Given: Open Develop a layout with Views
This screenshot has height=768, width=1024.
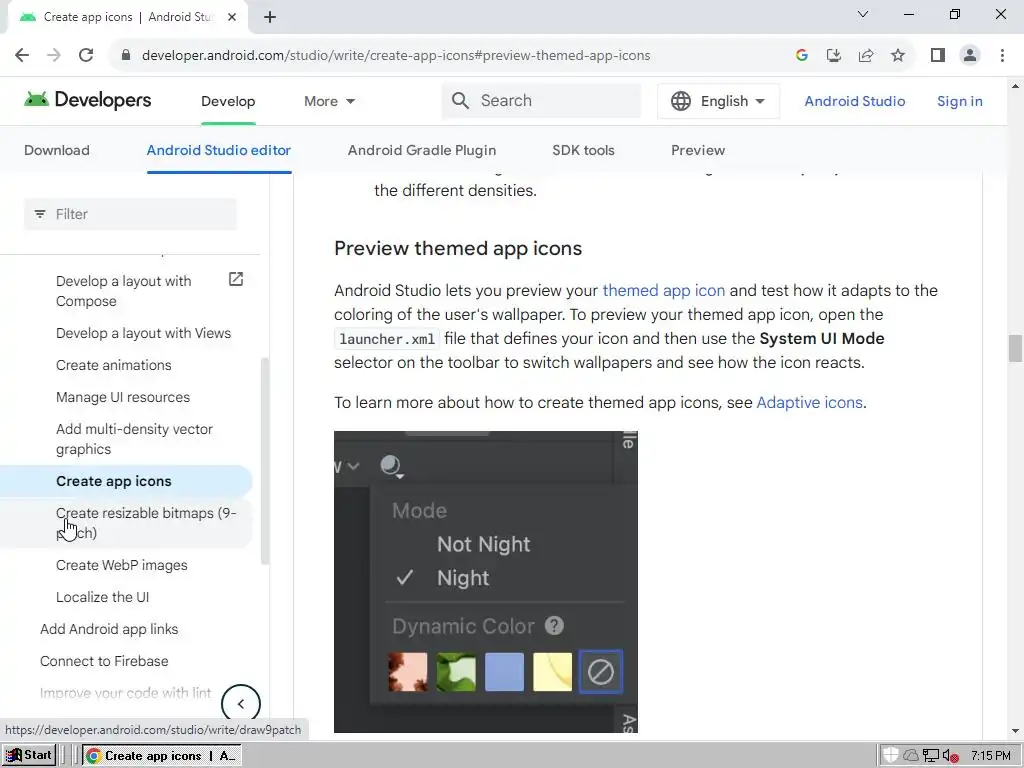Looking at the screenshot, I should (x=144, y=333).
